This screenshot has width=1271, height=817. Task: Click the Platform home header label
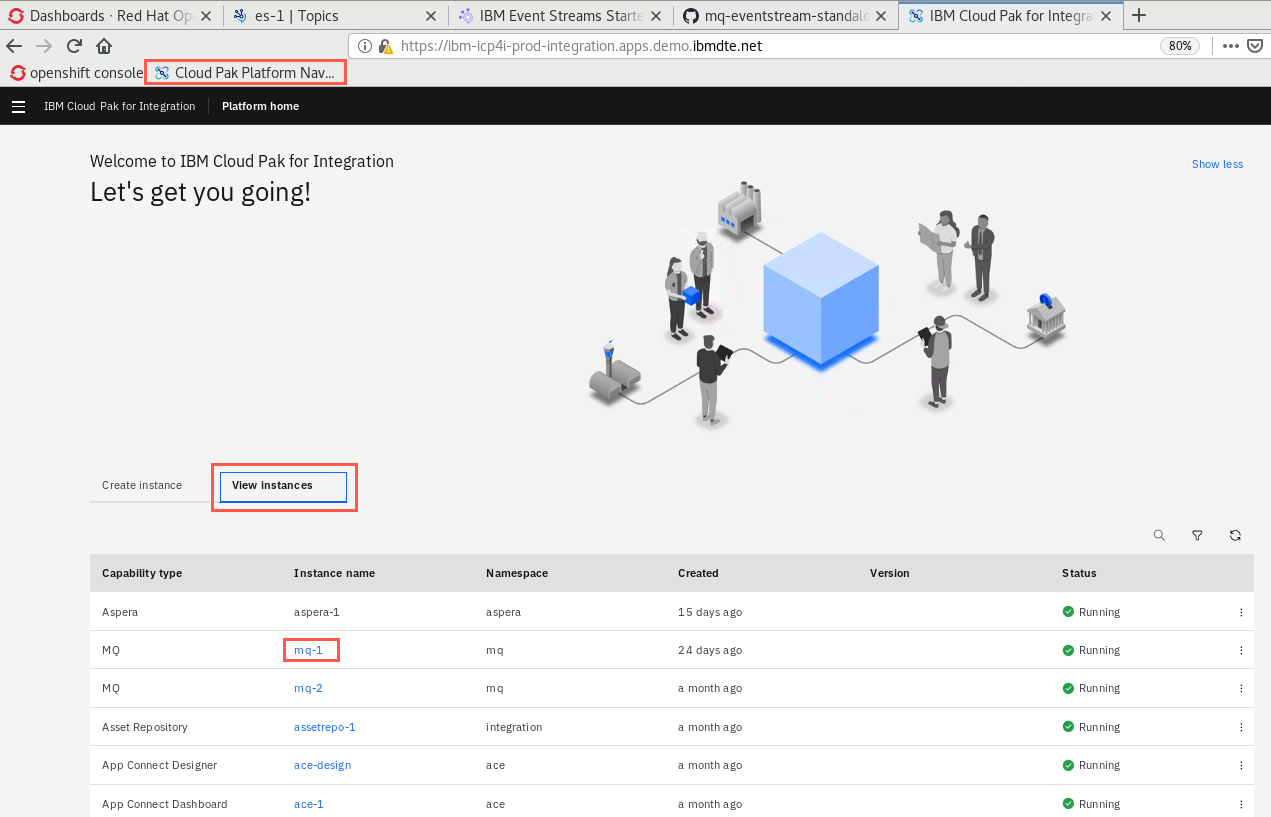click(x=260, y=106)
